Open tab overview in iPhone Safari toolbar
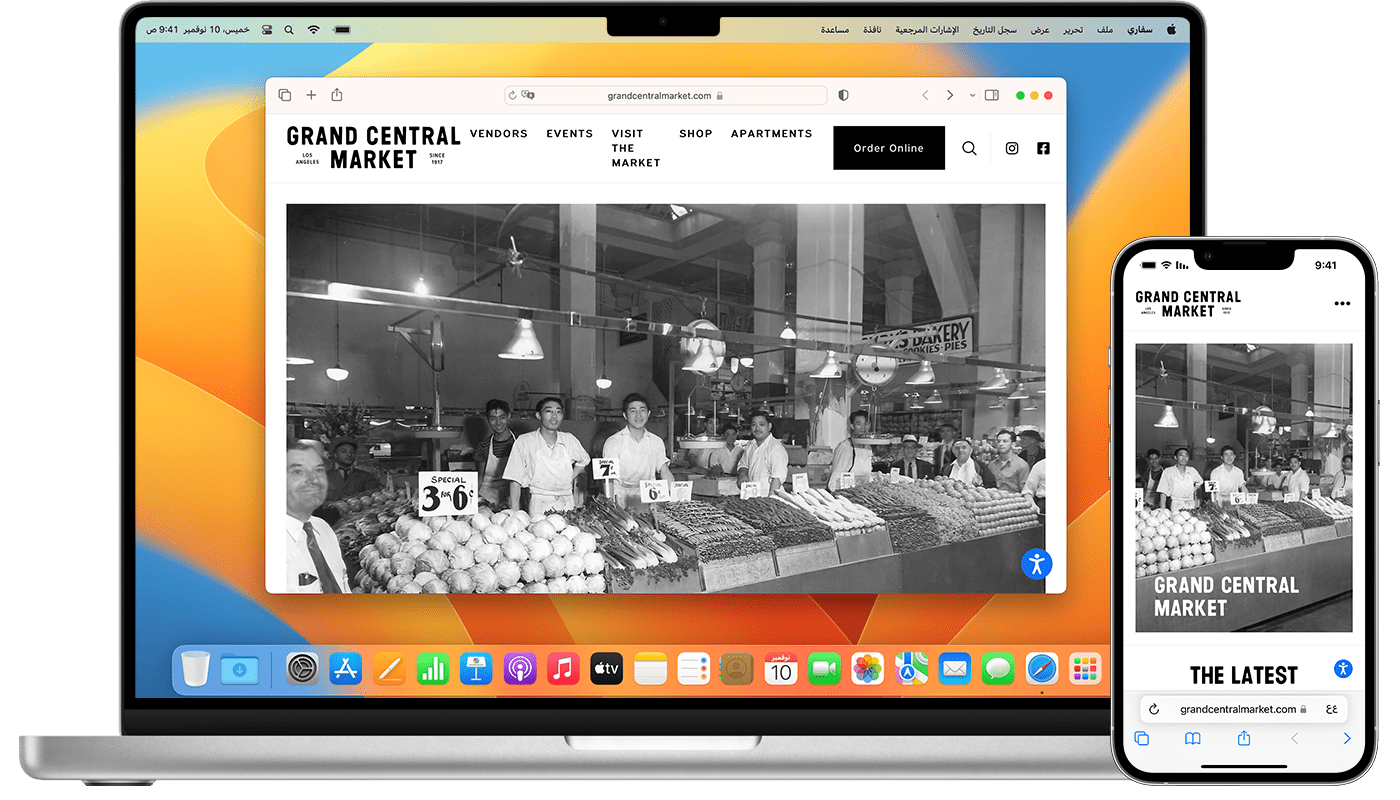1400x800 pixels. [1141, 739]
